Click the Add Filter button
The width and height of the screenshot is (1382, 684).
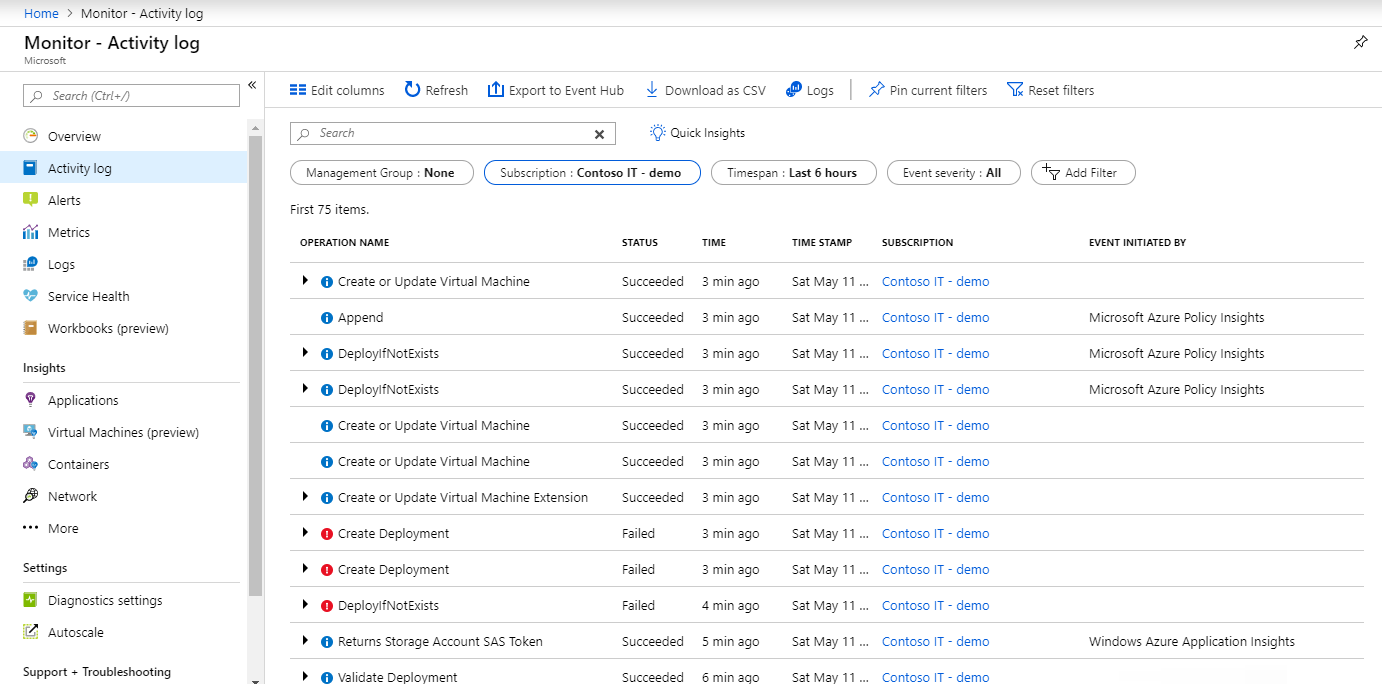[x=1083, y=173]
